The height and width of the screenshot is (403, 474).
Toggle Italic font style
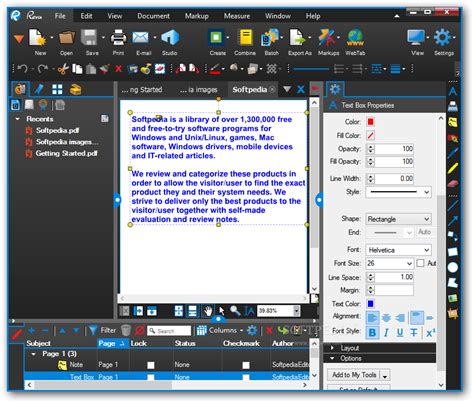[x=386, y=332]
